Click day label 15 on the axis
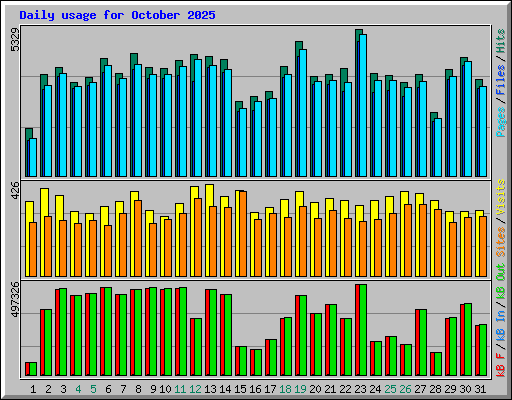Screen dimensions: 512x400 pos(240,389)
